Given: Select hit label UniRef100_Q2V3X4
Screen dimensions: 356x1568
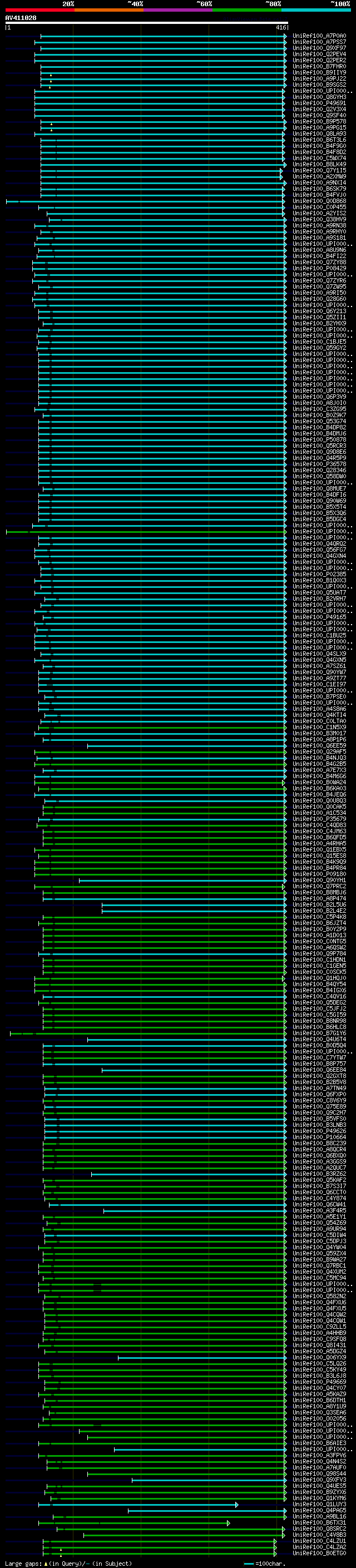Looking at the screenshot, I should pos(319,109).
